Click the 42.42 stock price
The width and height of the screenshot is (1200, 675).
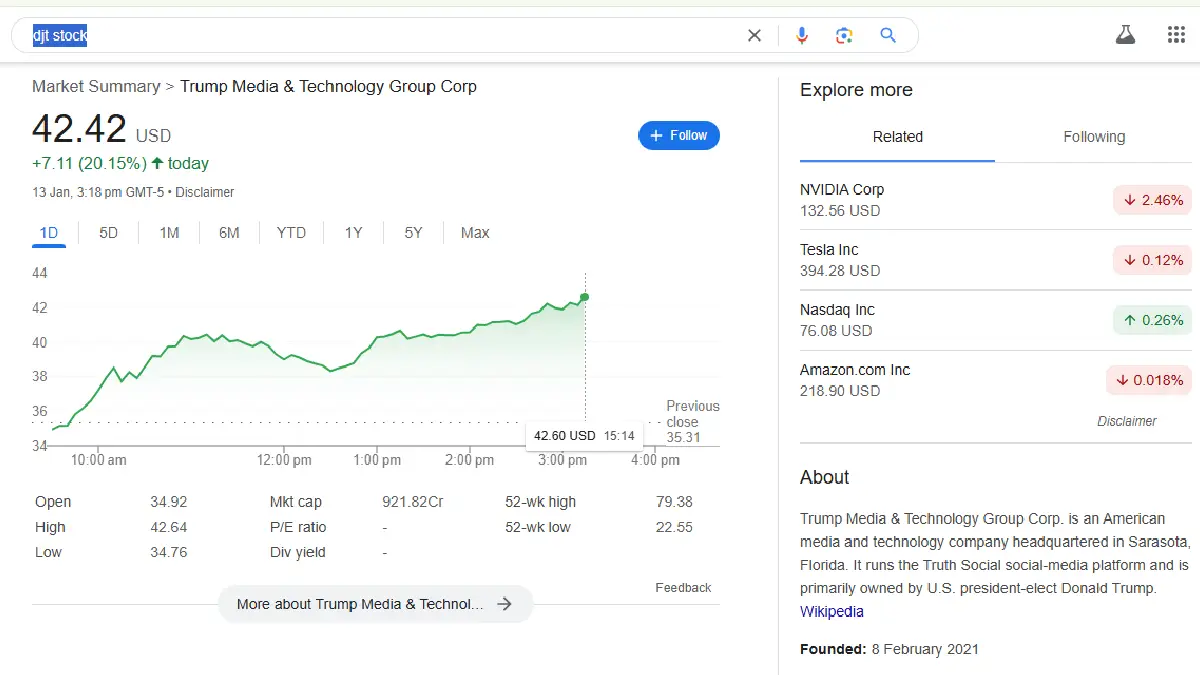tap(79, 129)
